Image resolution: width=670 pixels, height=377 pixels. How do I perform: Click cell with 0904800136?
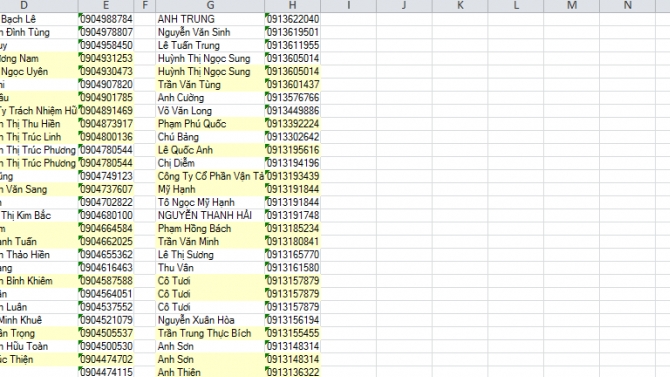(x=106, y=137)
